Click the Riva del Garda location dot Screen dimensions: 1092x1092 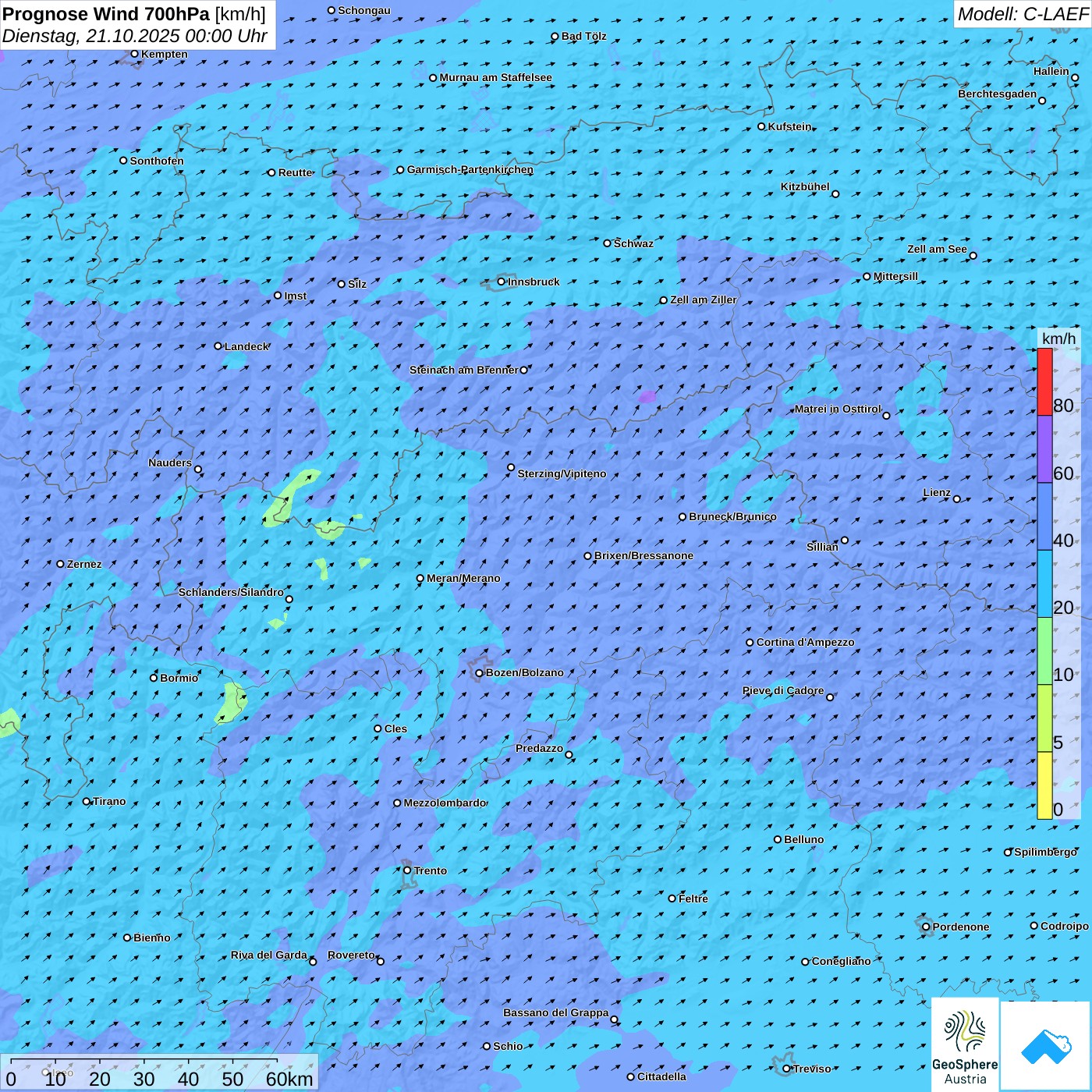pos(313,962)
